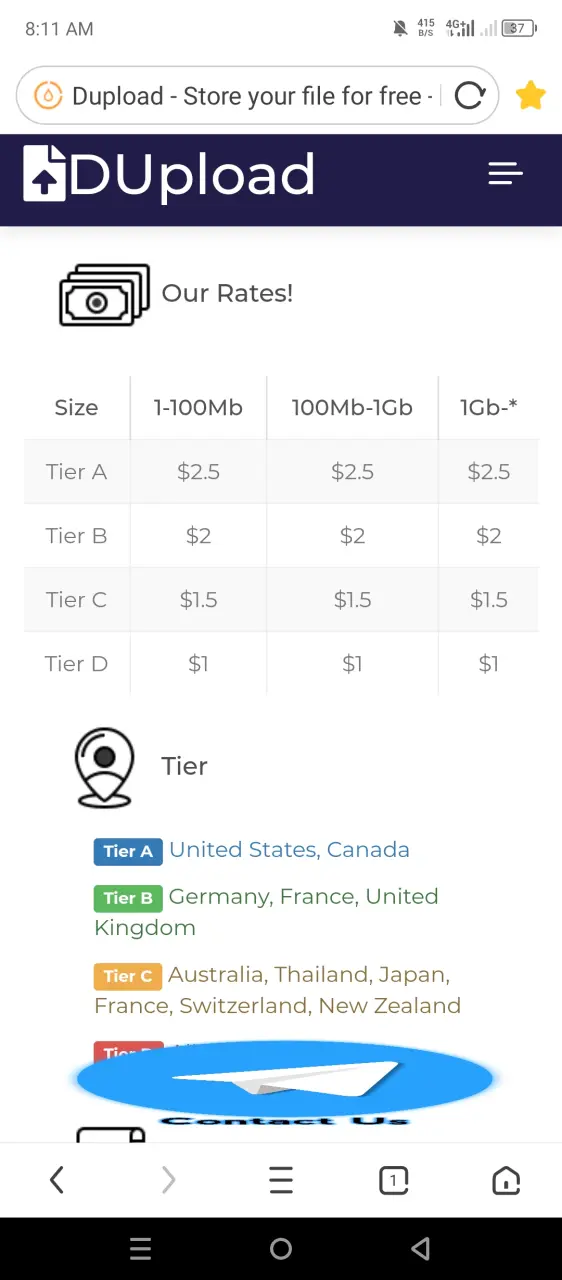
Task: Tap the Telegram Contact Us button
Action: [x=285, y=1082]
